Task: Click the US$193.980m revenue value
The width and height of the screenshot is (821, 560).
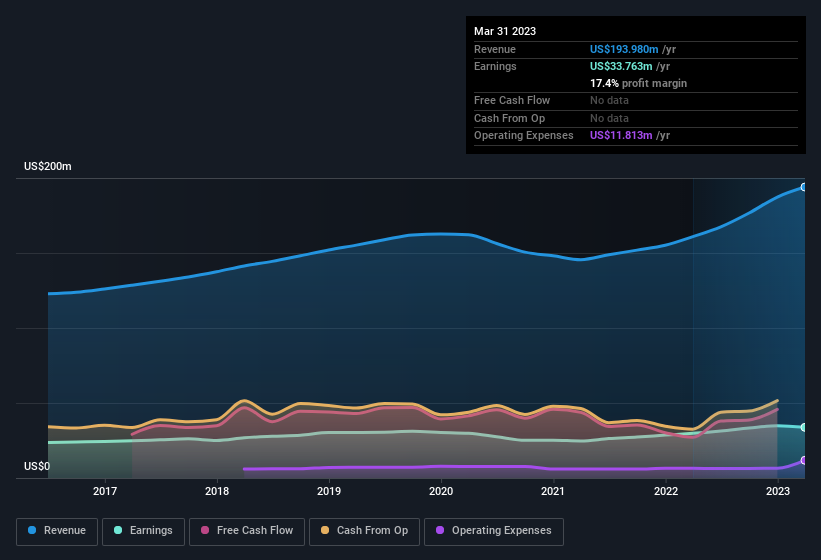Action: click(x=624, y=49)
